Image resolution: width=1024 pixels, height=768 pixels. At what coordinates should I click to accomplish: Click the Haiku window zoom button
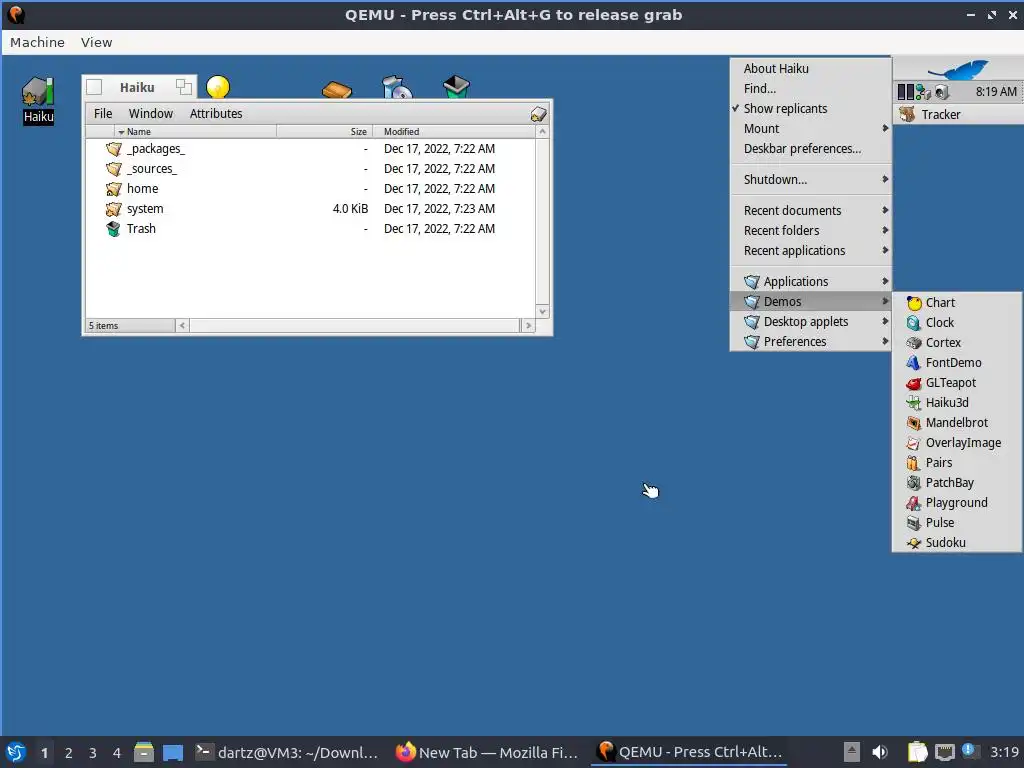[184, 87]
